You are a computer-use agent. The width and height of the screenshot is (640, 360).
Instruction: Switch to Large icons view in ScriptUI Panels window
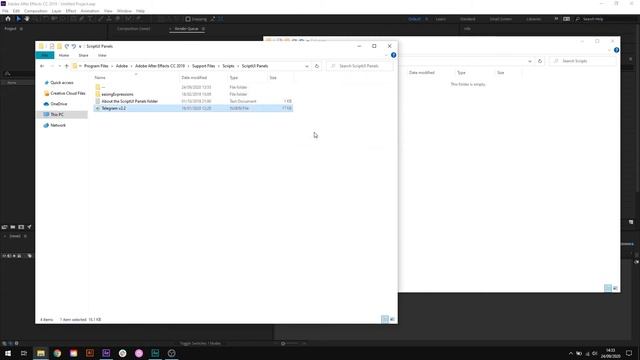[x=392, y=319]
